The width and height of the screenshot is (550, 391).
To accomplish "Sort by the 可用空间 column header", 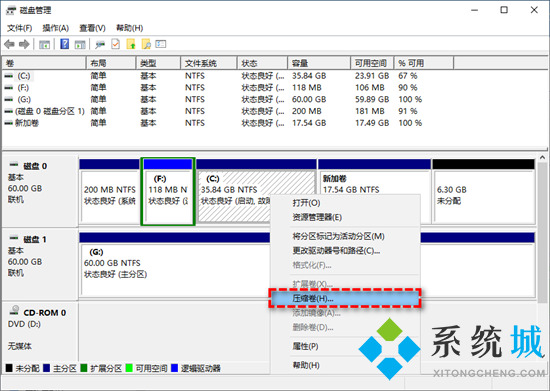I will pyautogui.click(x=372, y=63).
